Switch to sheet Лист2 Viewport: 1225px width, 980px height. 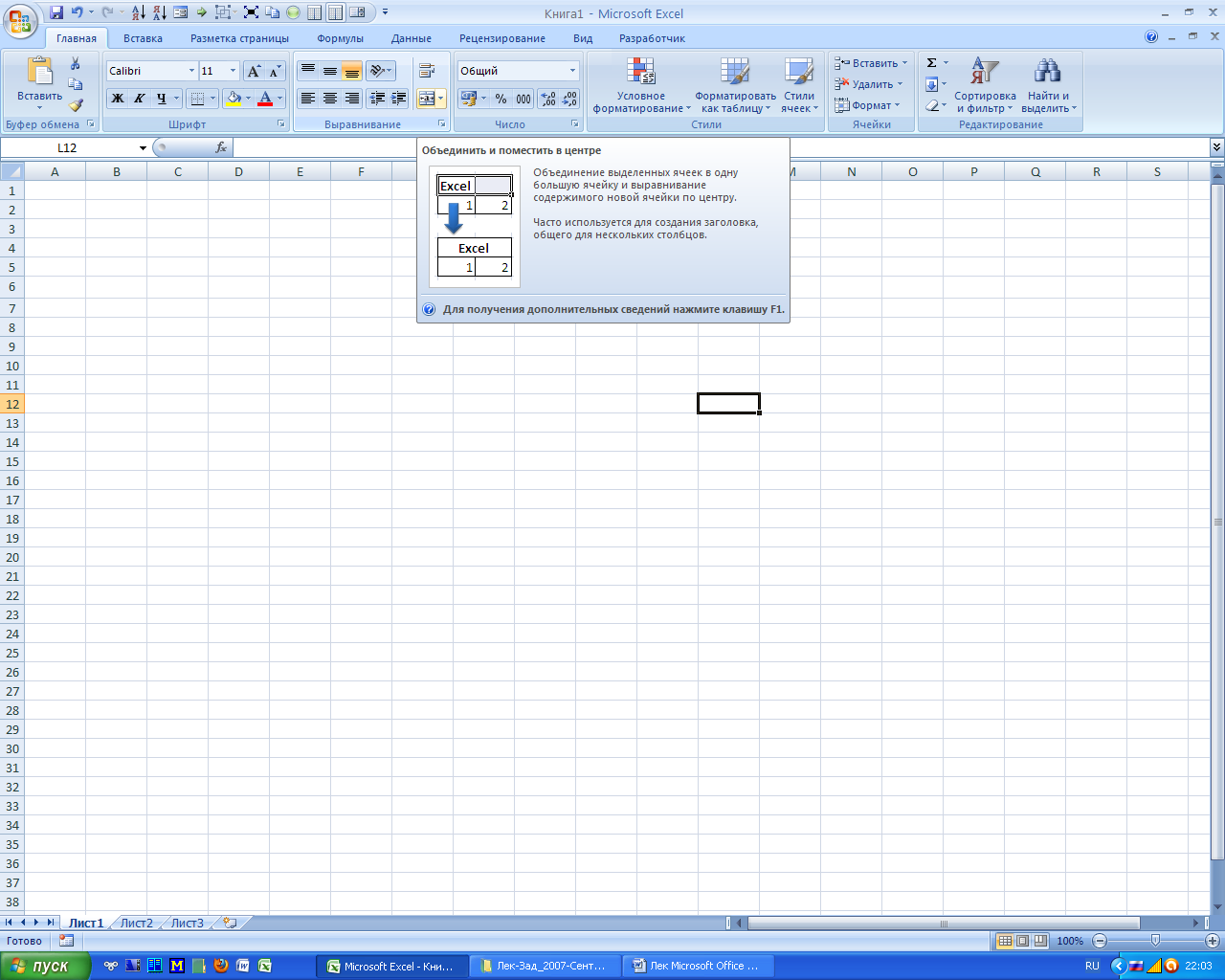coord(136,924)
